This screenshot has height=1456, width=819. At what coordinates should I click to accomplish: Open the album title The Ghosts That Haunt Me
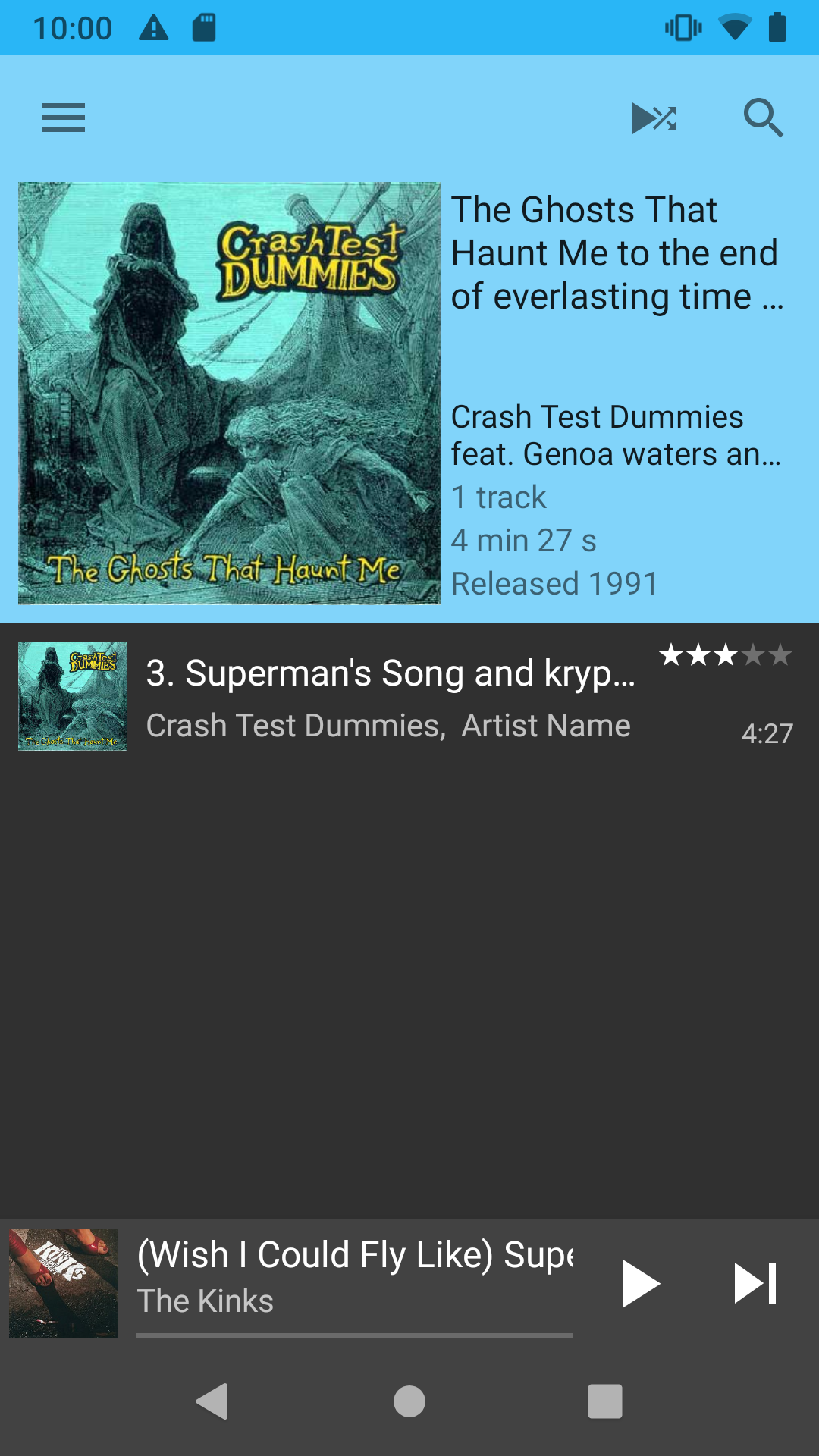coord(616,253)
